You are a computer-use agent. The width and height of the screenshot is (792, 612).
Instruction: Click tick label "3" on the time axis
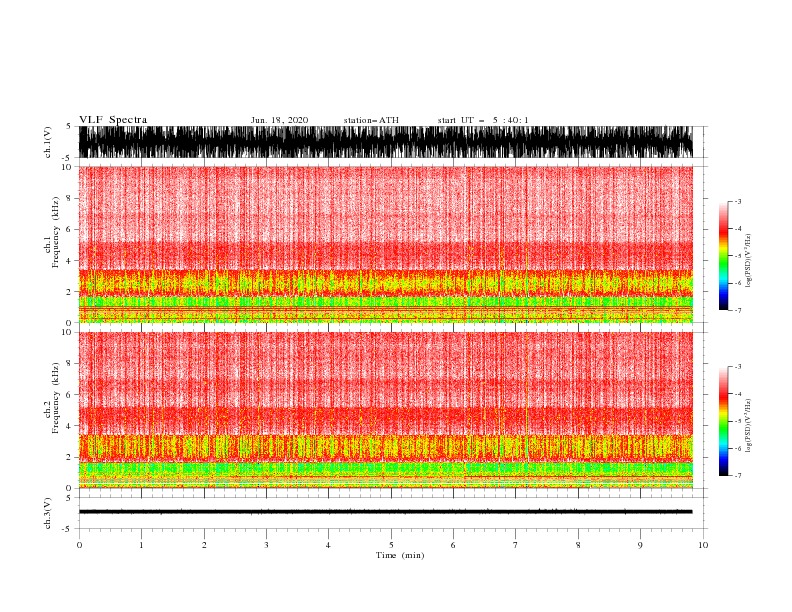(x=266, y=545)
